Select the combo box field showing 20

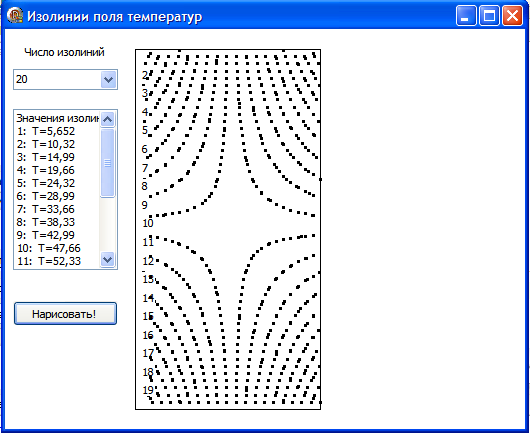coord(65,80)
